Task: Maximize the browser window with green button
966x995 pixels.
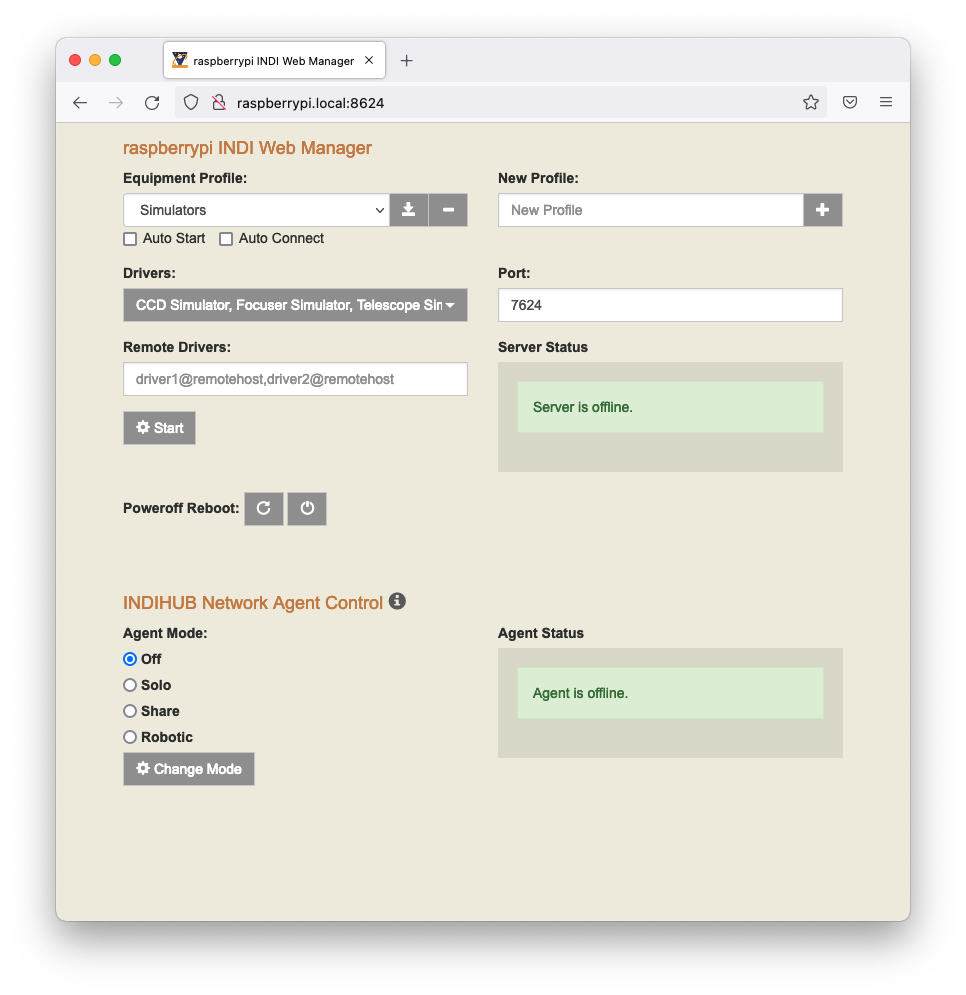Action: coord(115,60)
